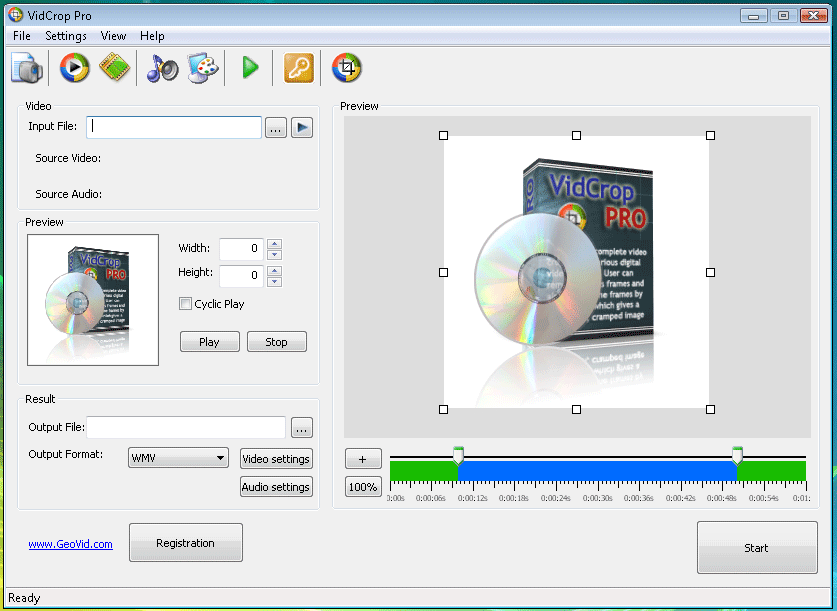Click the right trim end slider handle
The height and width of the screenshot is (611, 837).
pos(737,455)
